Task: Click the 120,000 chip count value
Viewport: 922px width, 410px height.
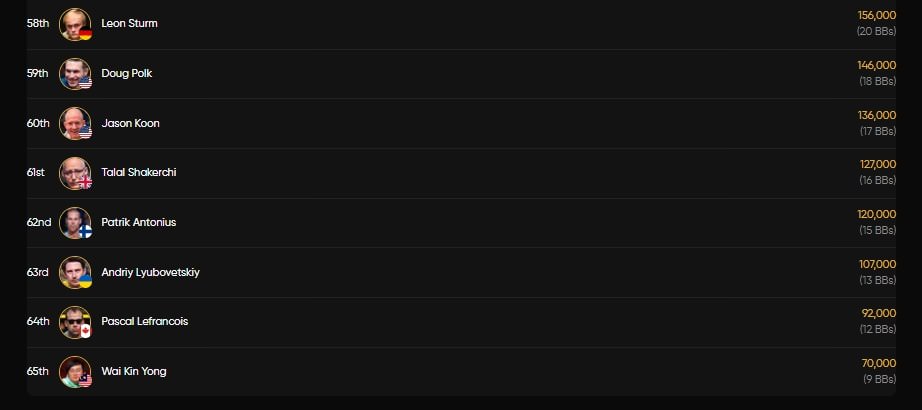Action: tap(877, 214)
